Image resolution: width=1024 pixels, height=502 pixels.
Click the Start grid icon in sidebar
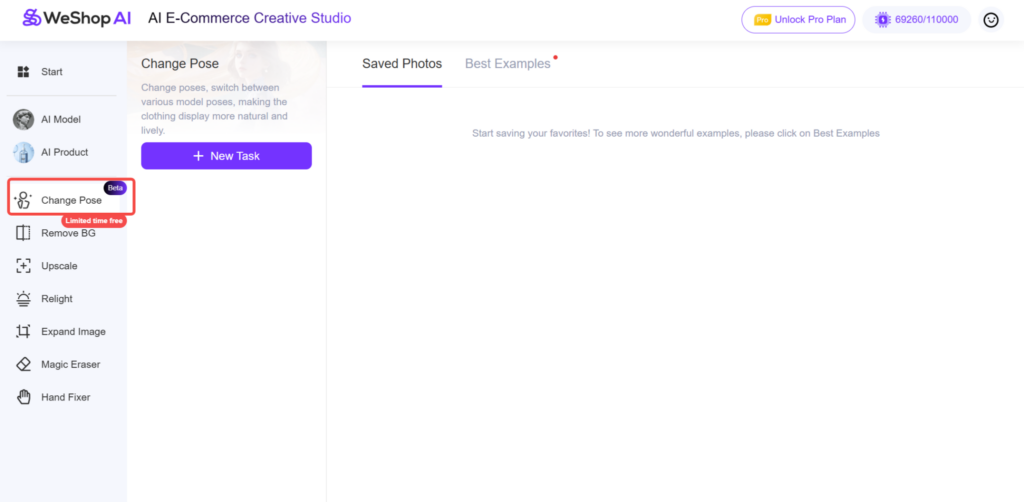[23, 72]
